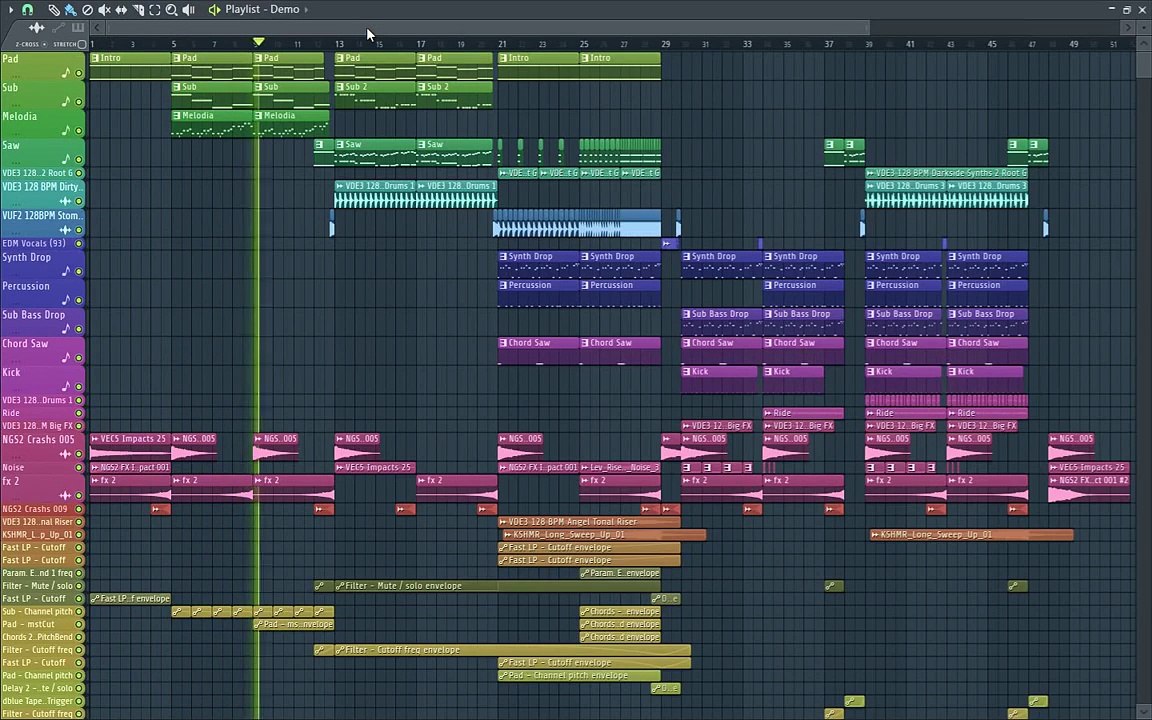Mute the EDM Vocals (93) track
This screenshot has width=1152, height=720.
[x=79, y=243]
